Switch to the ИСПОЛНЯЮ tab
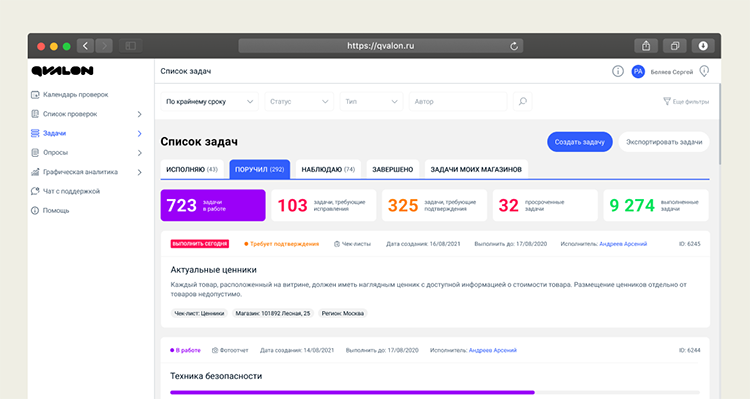The height and width of the screenshot is (399, 750). (x=192, y=169)
